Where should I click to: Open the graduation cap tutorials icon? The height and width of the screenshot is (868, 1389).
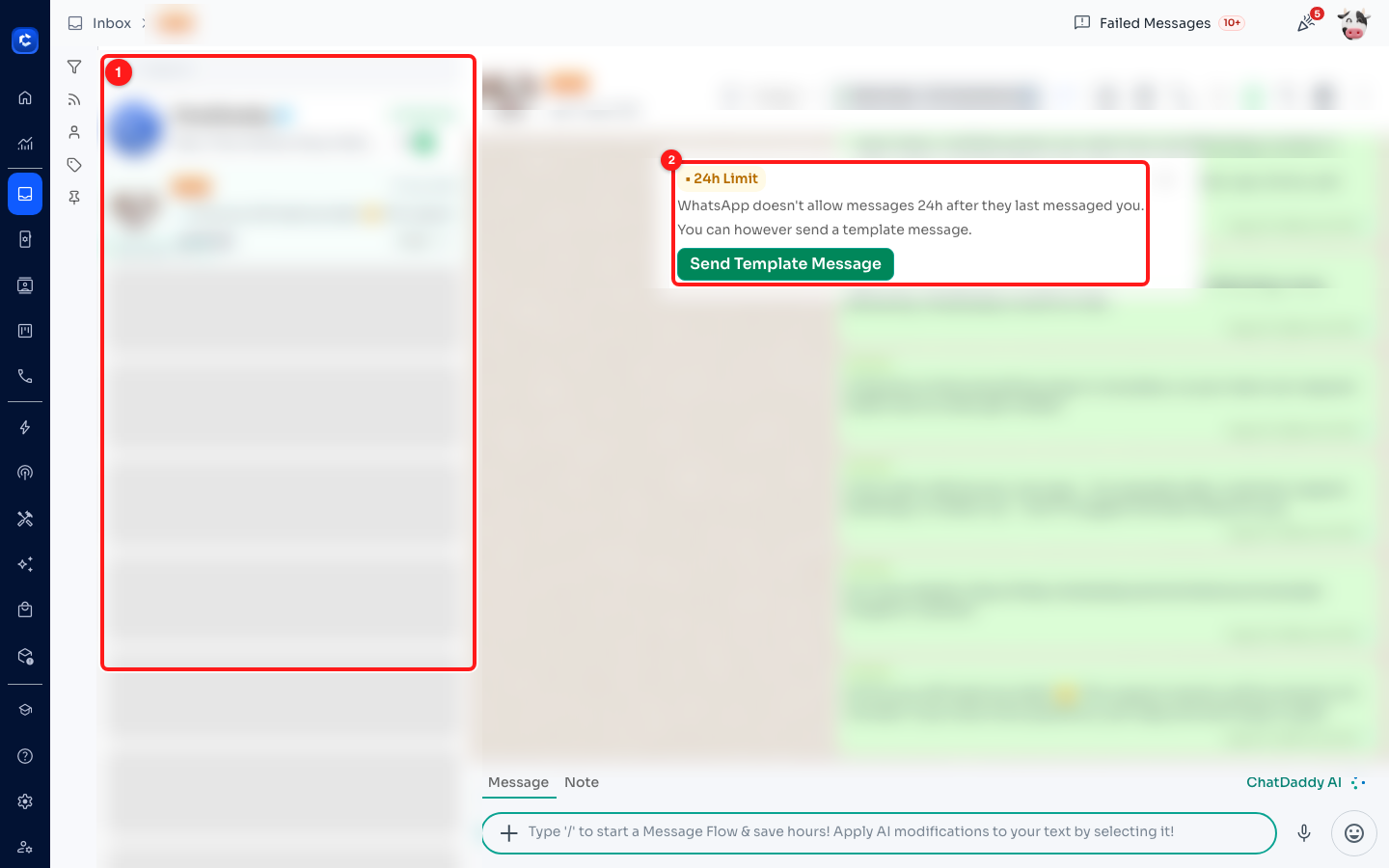[x=25, y=710]
